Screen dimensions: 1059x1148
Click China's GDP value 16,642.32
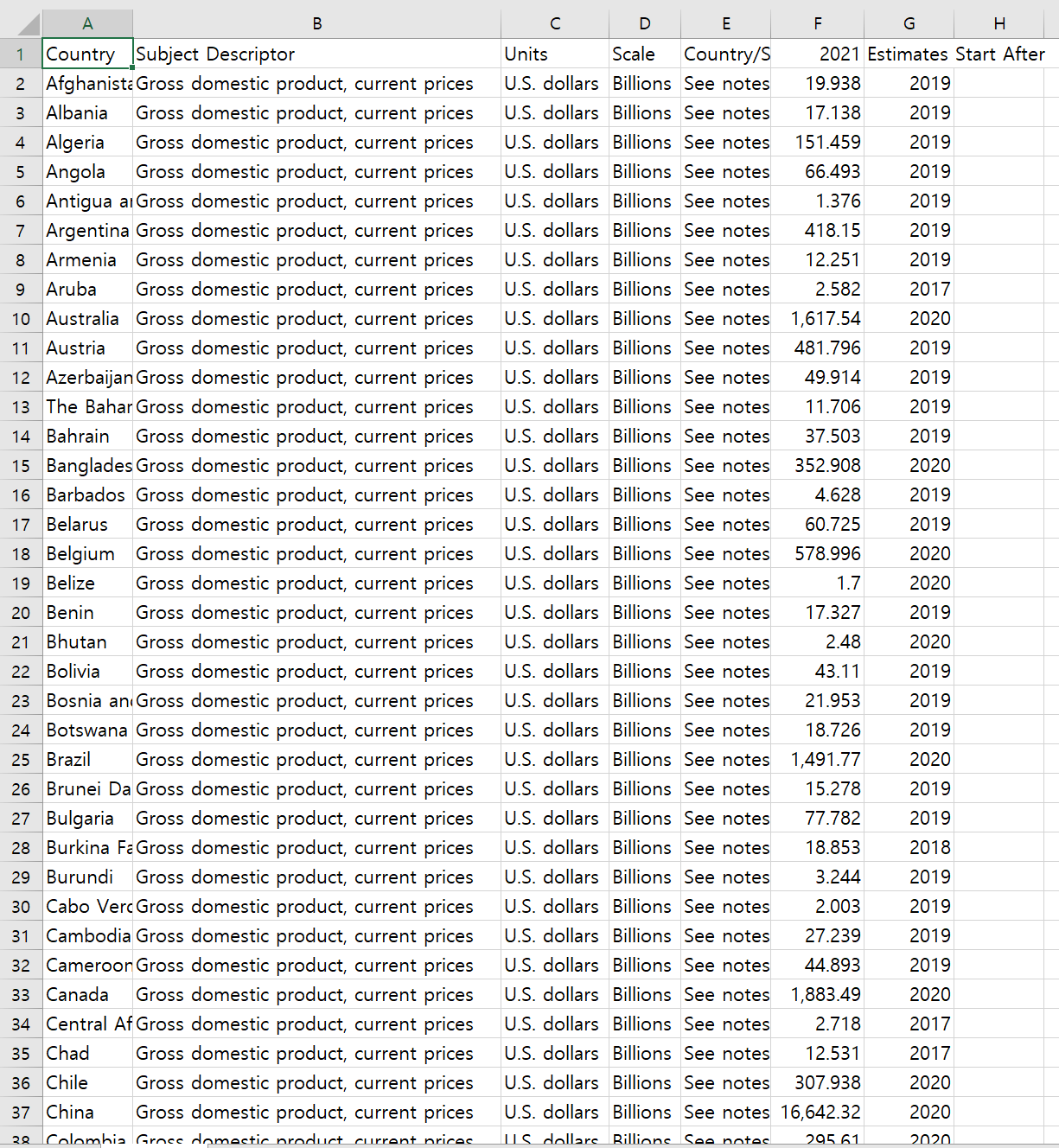pos(819,1113)
